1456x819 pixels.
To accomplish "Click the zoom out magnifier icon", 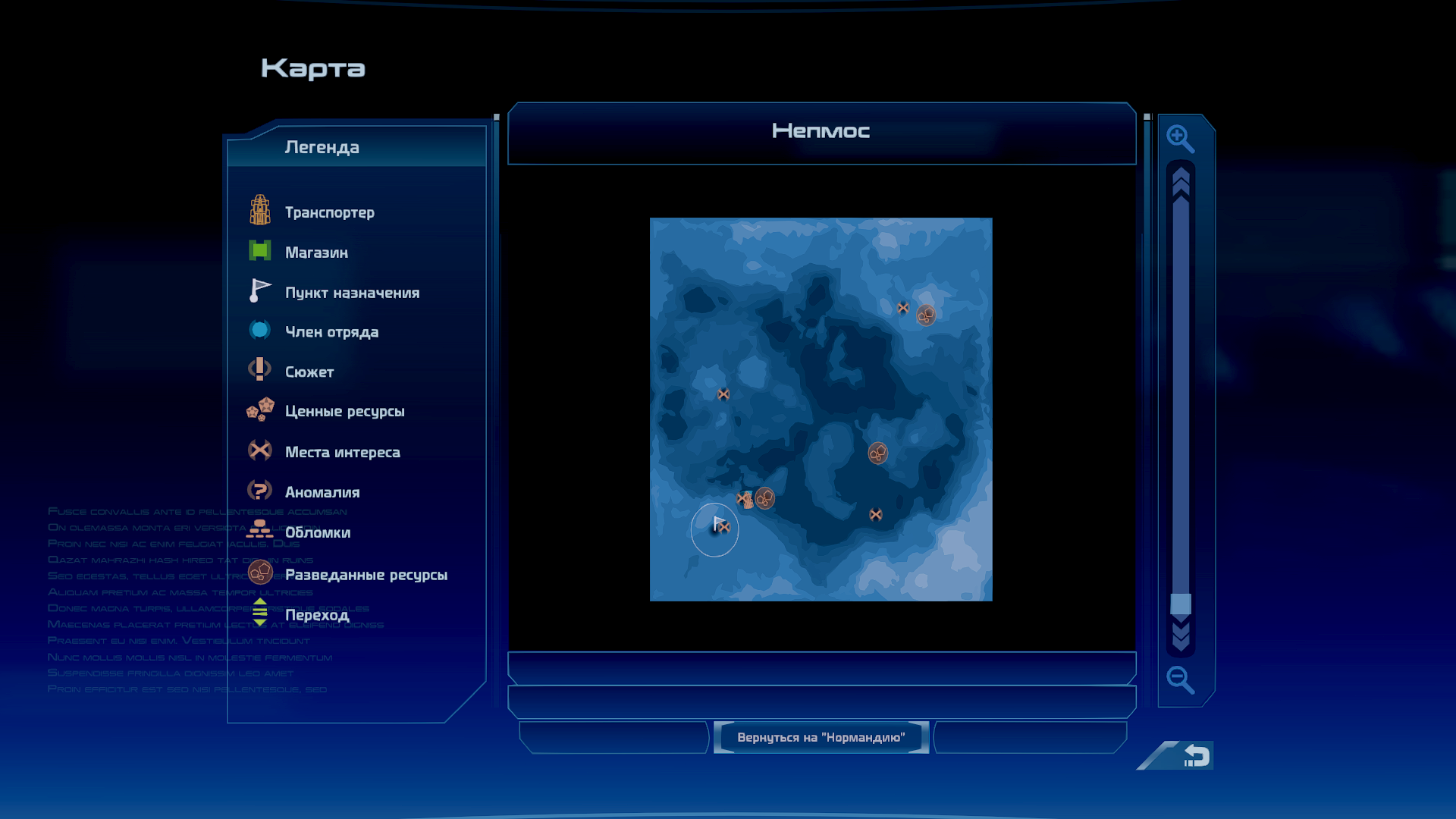I will 1180,679.
